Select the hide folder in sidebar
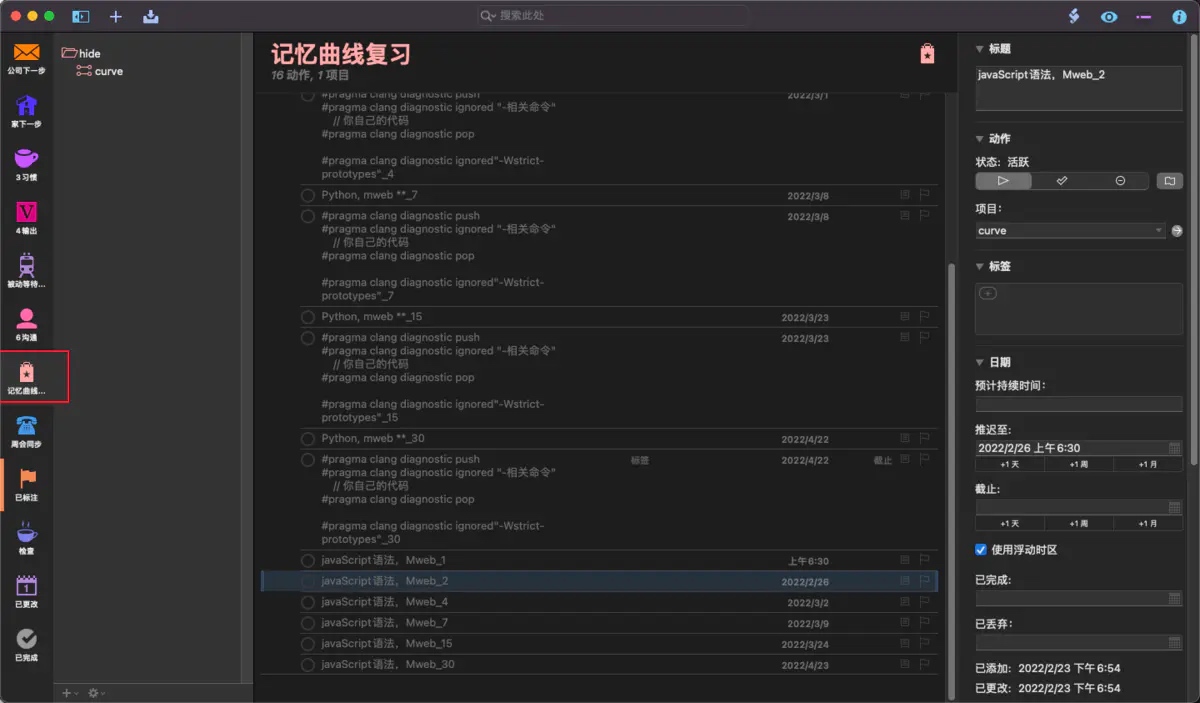The width and height of the screenshot is (1200, 703). 89,53
